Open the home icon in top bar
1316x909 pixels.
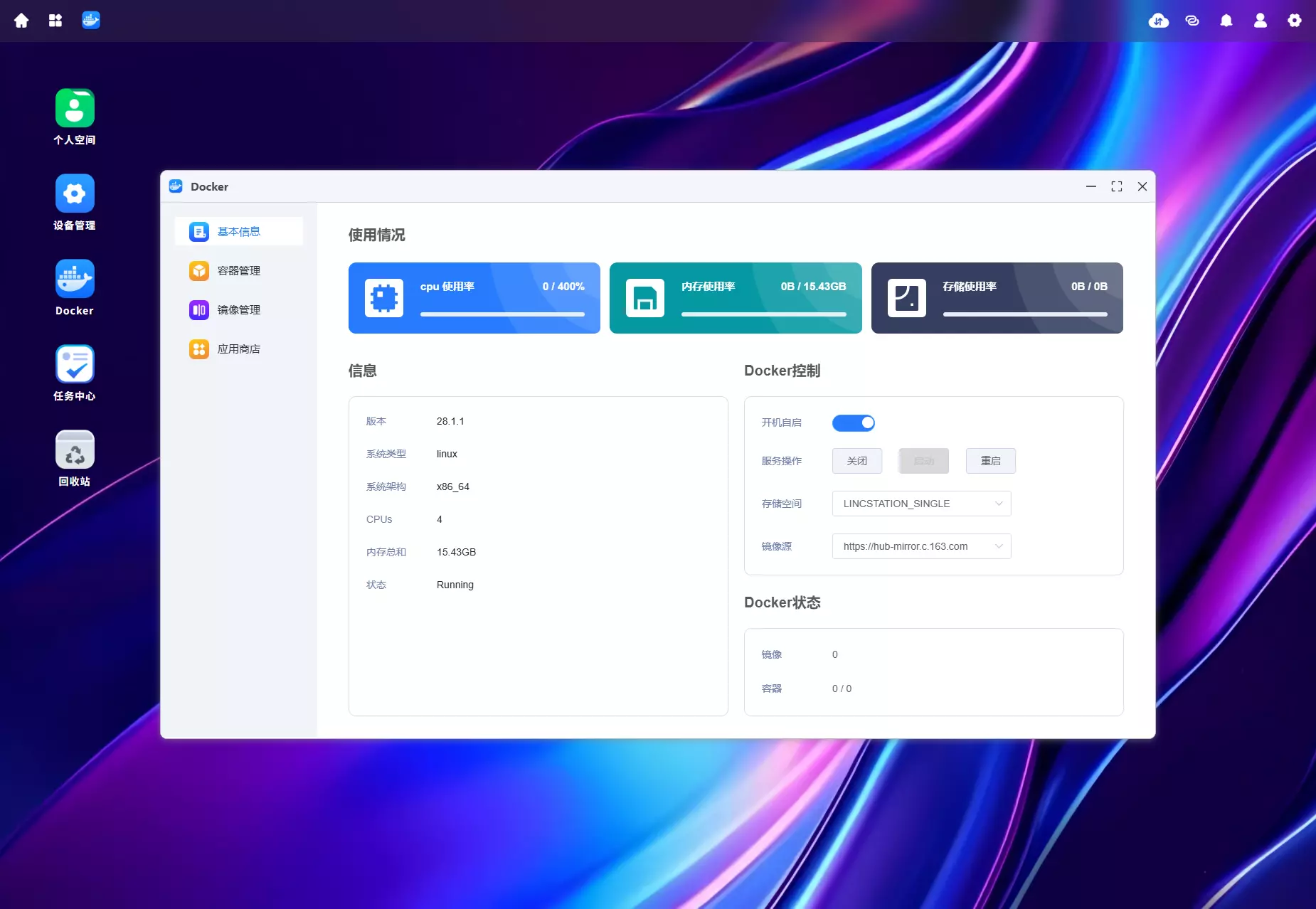[x=21, y=21]
